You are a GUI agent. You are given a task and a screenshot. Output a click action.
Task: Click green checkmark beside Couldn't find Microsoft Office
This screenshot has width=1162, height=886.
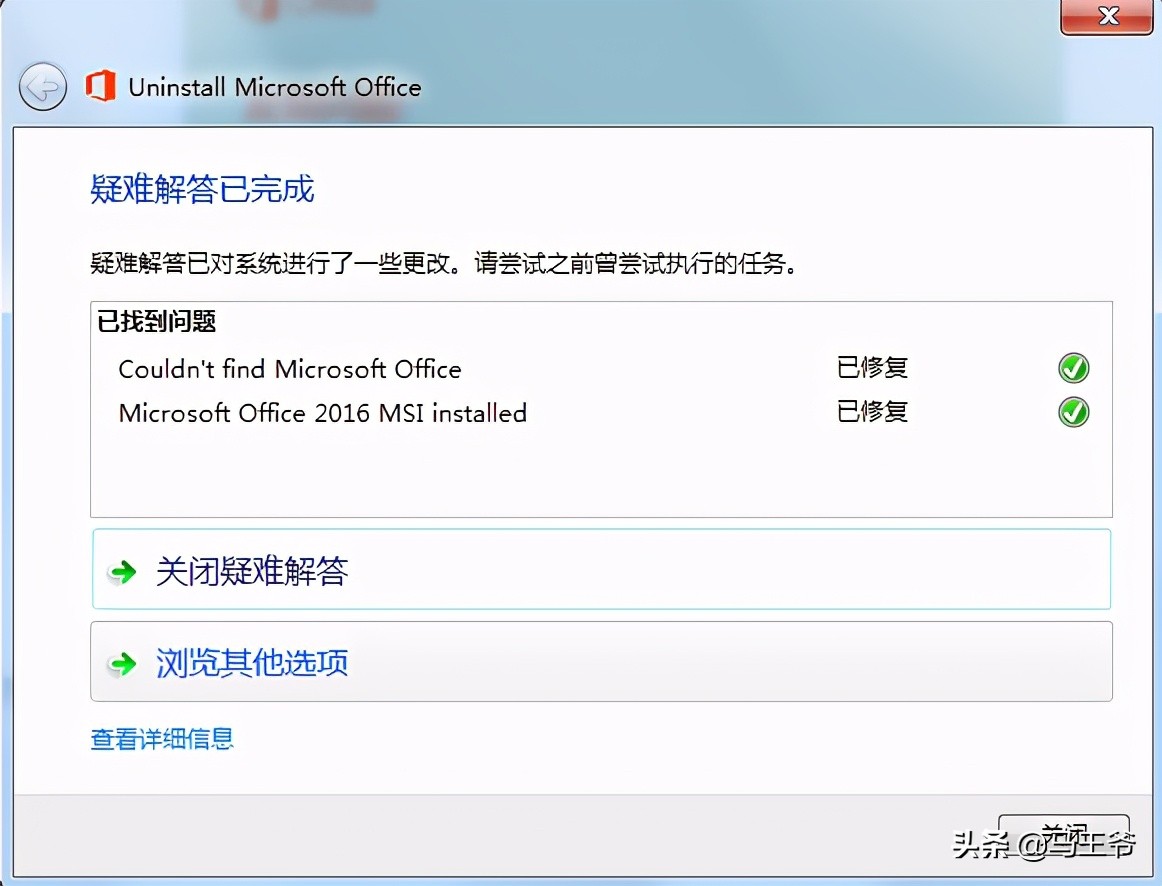[x=1073, y=368]
